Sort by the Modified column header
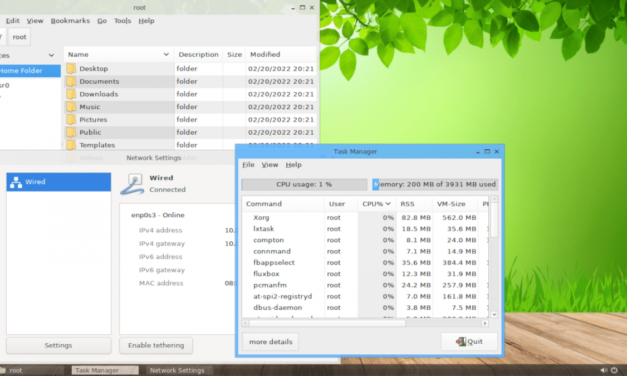Image resolution: width=627 pixels, height=376 pixels. [x=281, y=54]
